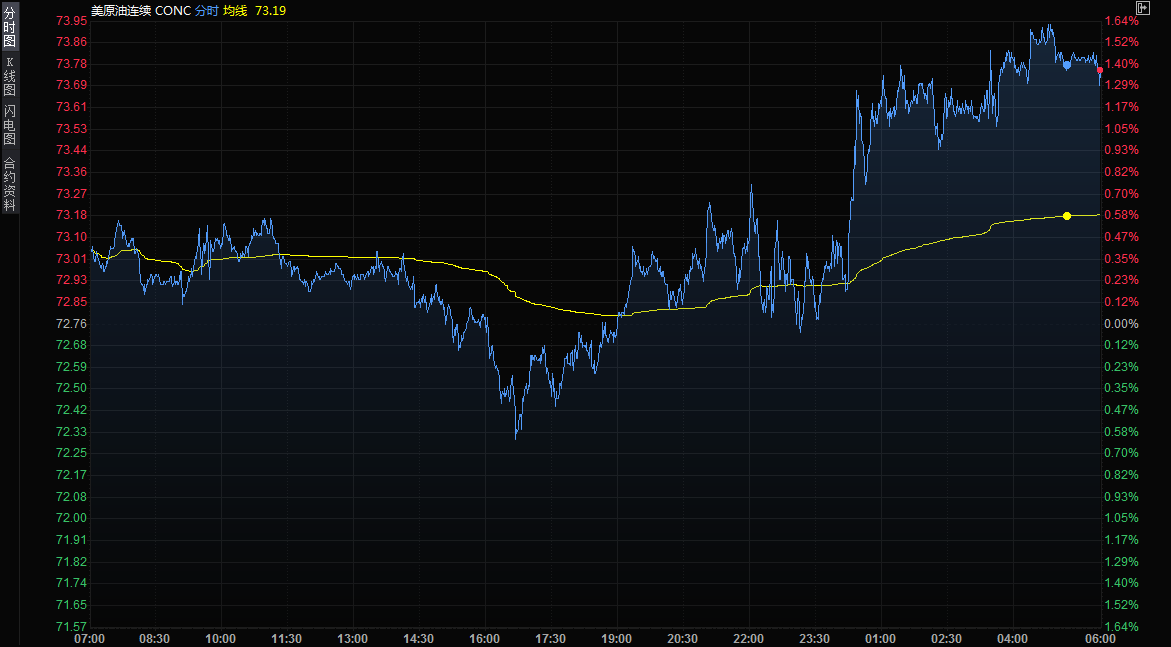Click the 06:00 time axis label
The image size is (1171, 647).
[1100, 638]
